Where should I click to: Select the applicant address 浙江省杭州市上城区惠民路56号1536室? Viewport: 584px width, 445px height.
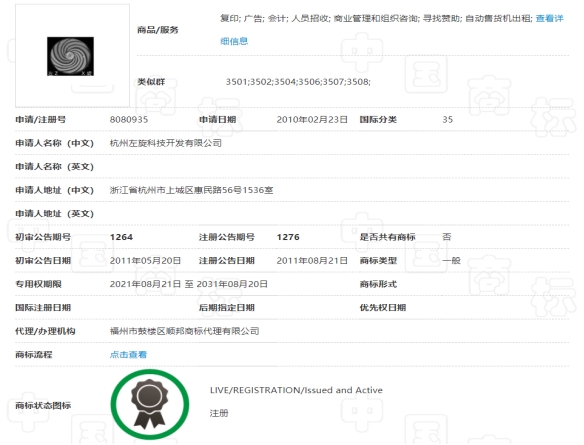click(x=191, y=190)
